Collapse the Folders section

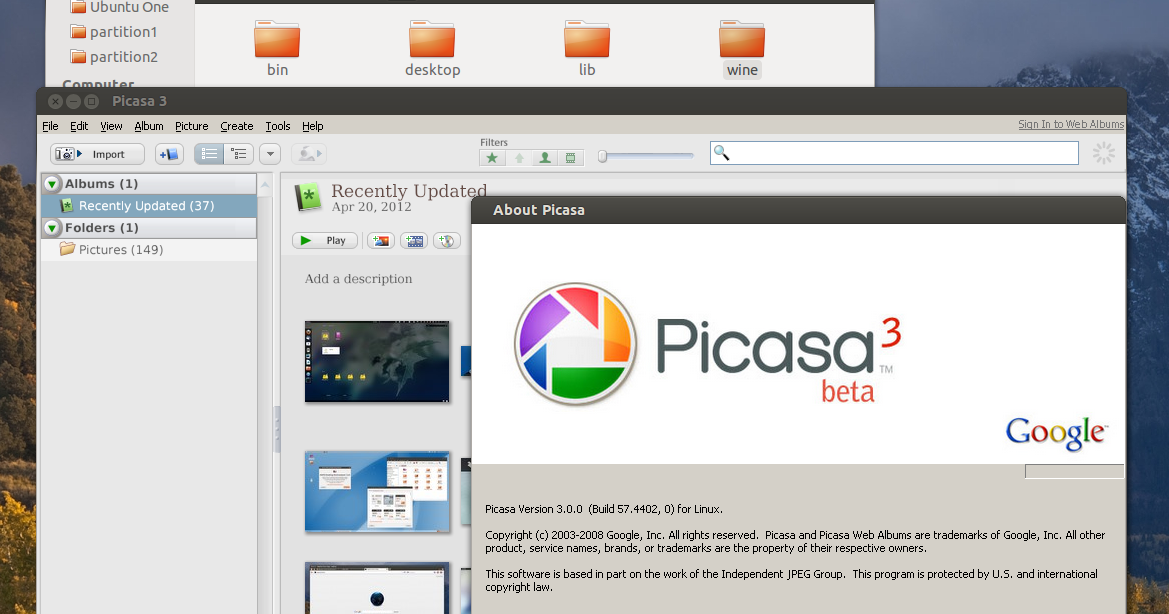[x=51, y=228]
